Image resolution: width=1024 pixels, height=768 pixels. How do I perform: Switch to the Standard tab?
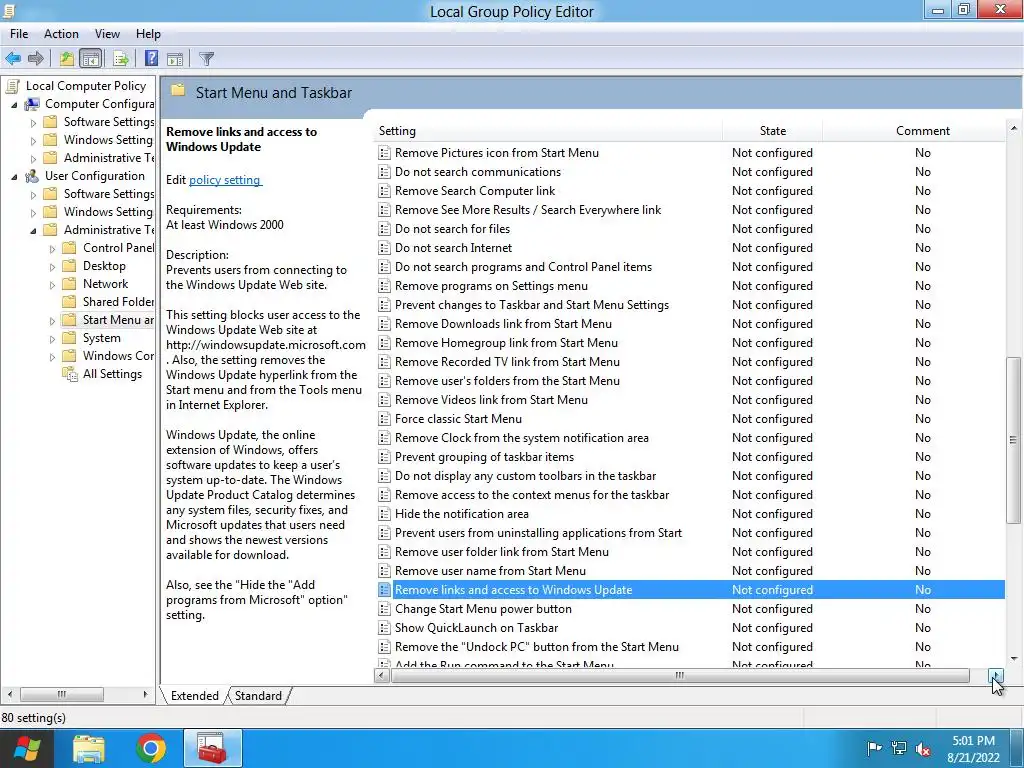pyautogui.click(x=259, y=696)
